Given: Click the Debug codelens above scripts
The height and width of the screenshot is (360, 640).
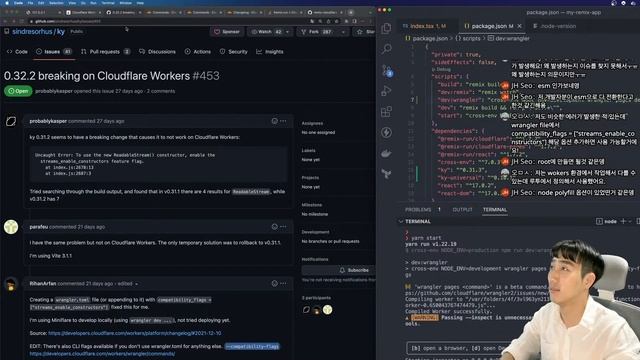Looking at the screenshot, I should pos(443,69).
